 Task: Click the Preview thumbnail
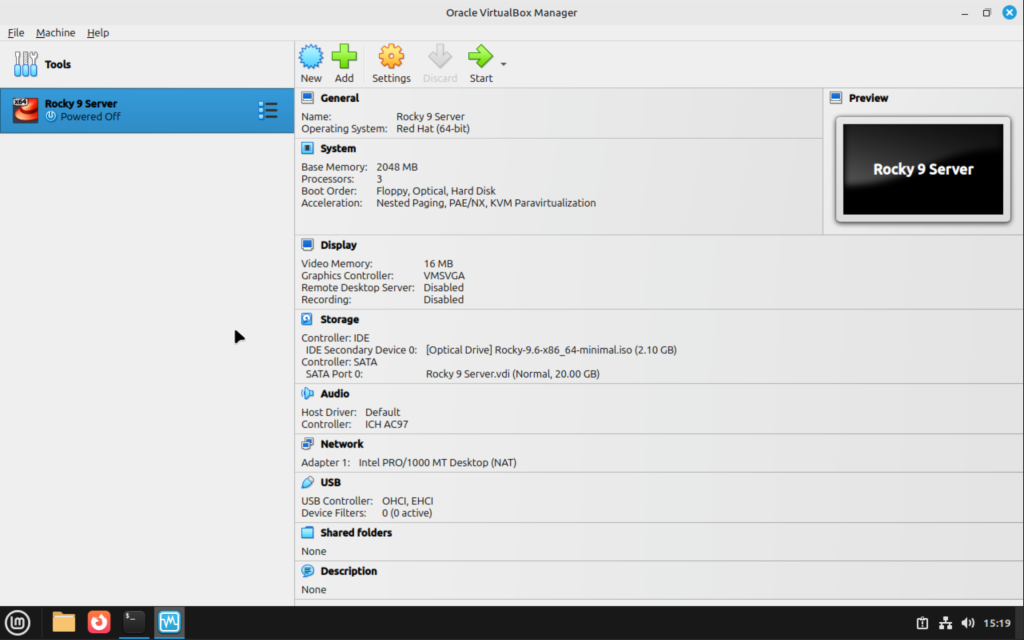point(921,167)
